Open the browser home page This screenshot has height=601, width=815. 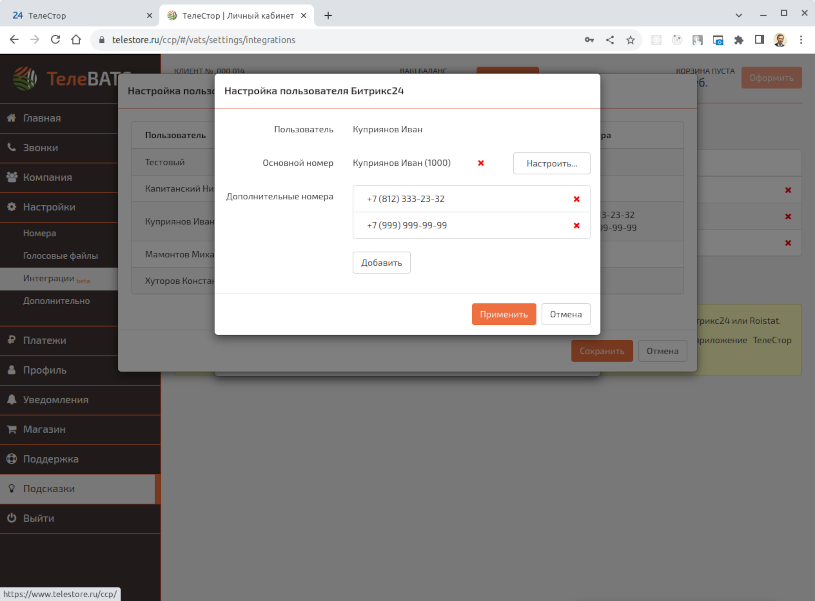pyautogui.click(x=76, y=40)
